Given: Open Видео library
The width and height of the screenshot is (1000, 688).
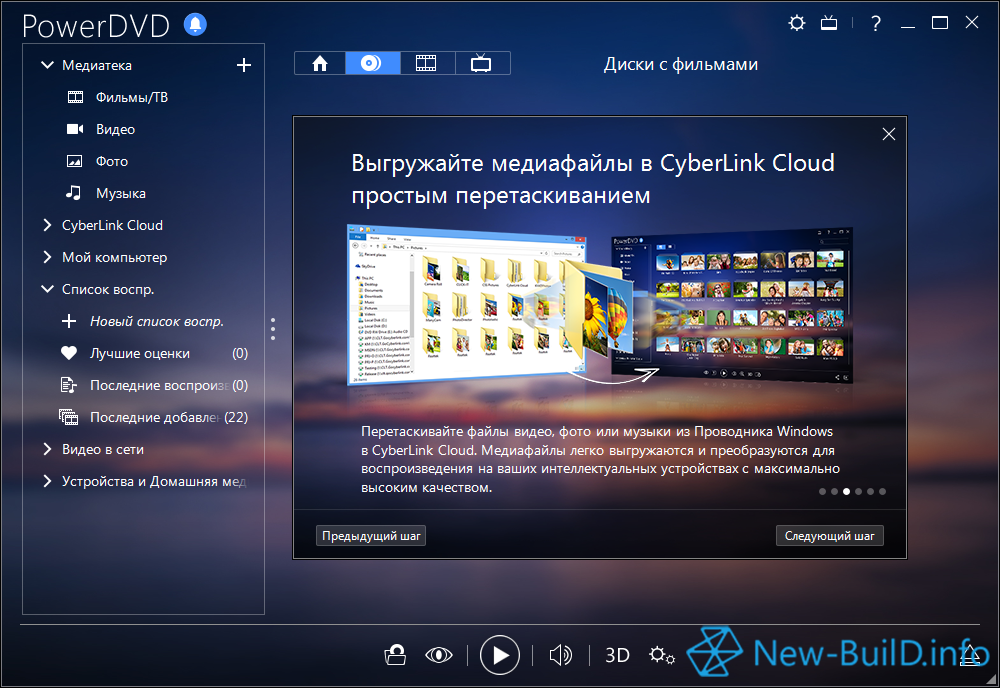Looking at the screenshot, I should [x=115, y=129].
